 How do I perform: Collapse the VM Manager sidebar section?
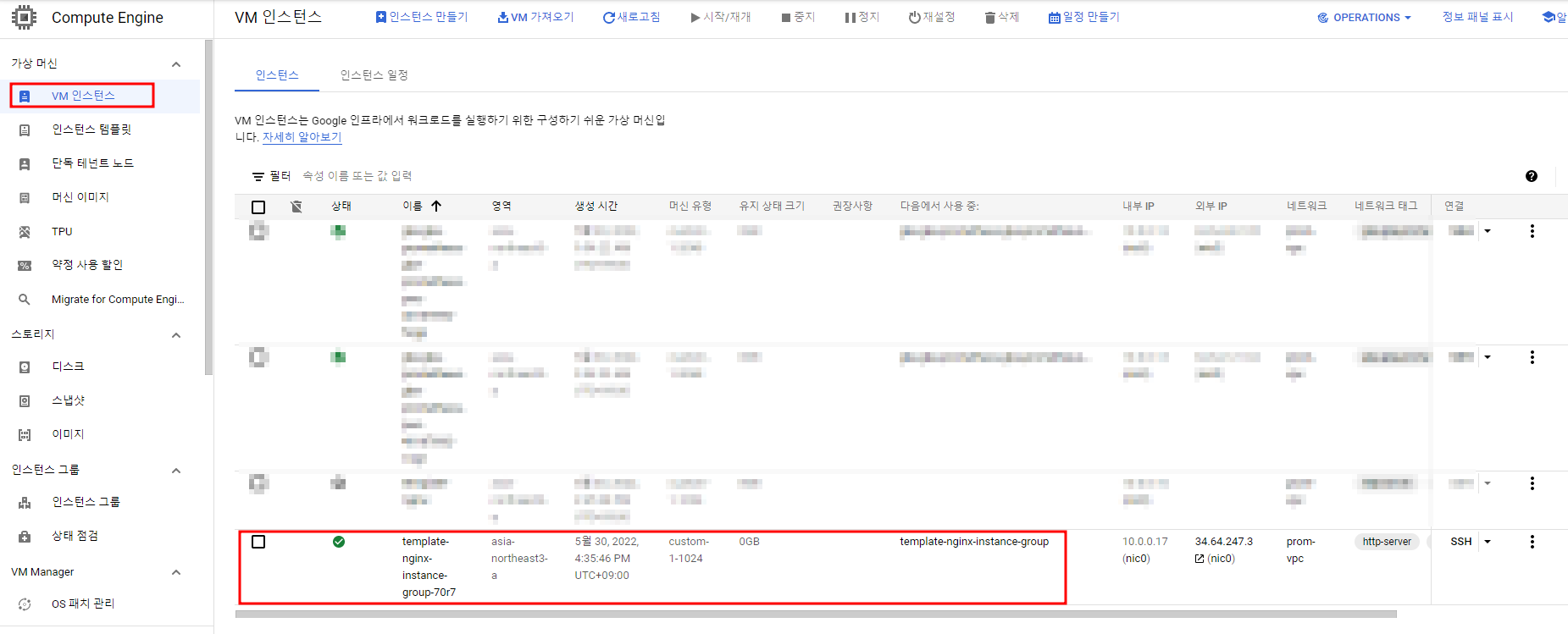point(176,572)
